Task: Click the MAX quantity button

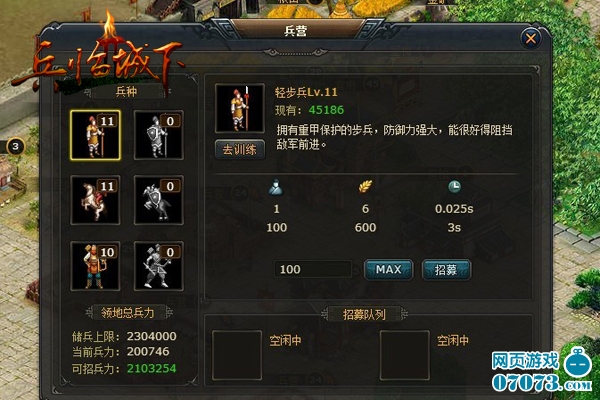Action: [388, 269]
